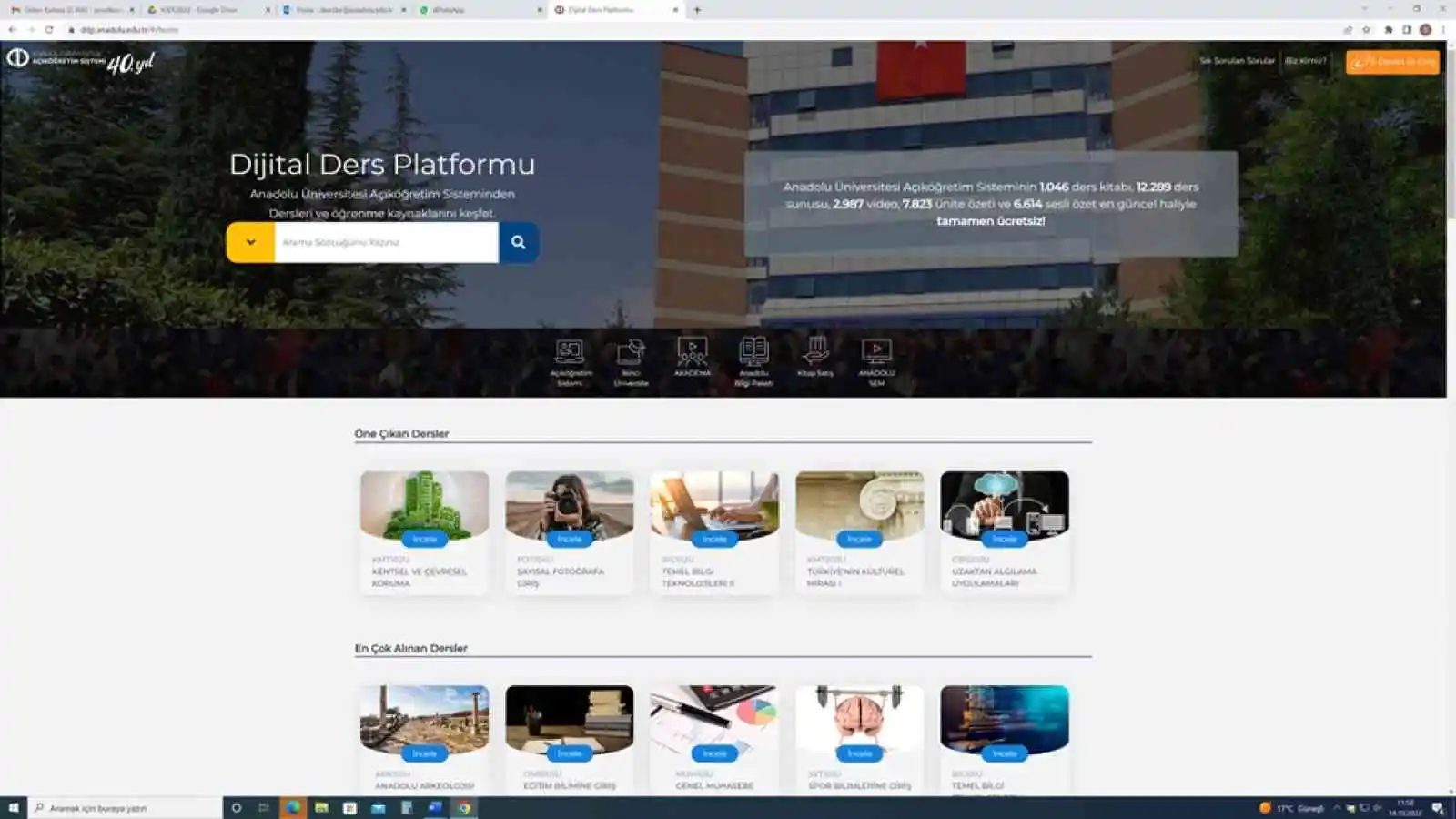Open the Mail app on taskbar
This screenshot has height=819, width=1456.
tap(379, 808)
